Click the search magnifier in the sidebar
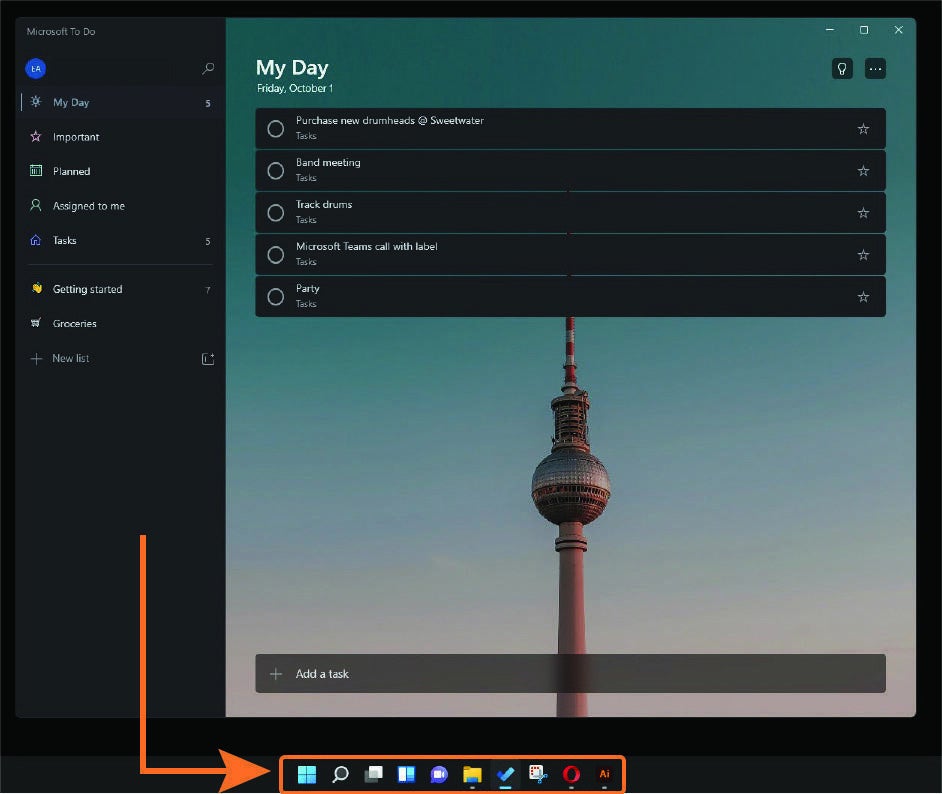 [208, 69]
